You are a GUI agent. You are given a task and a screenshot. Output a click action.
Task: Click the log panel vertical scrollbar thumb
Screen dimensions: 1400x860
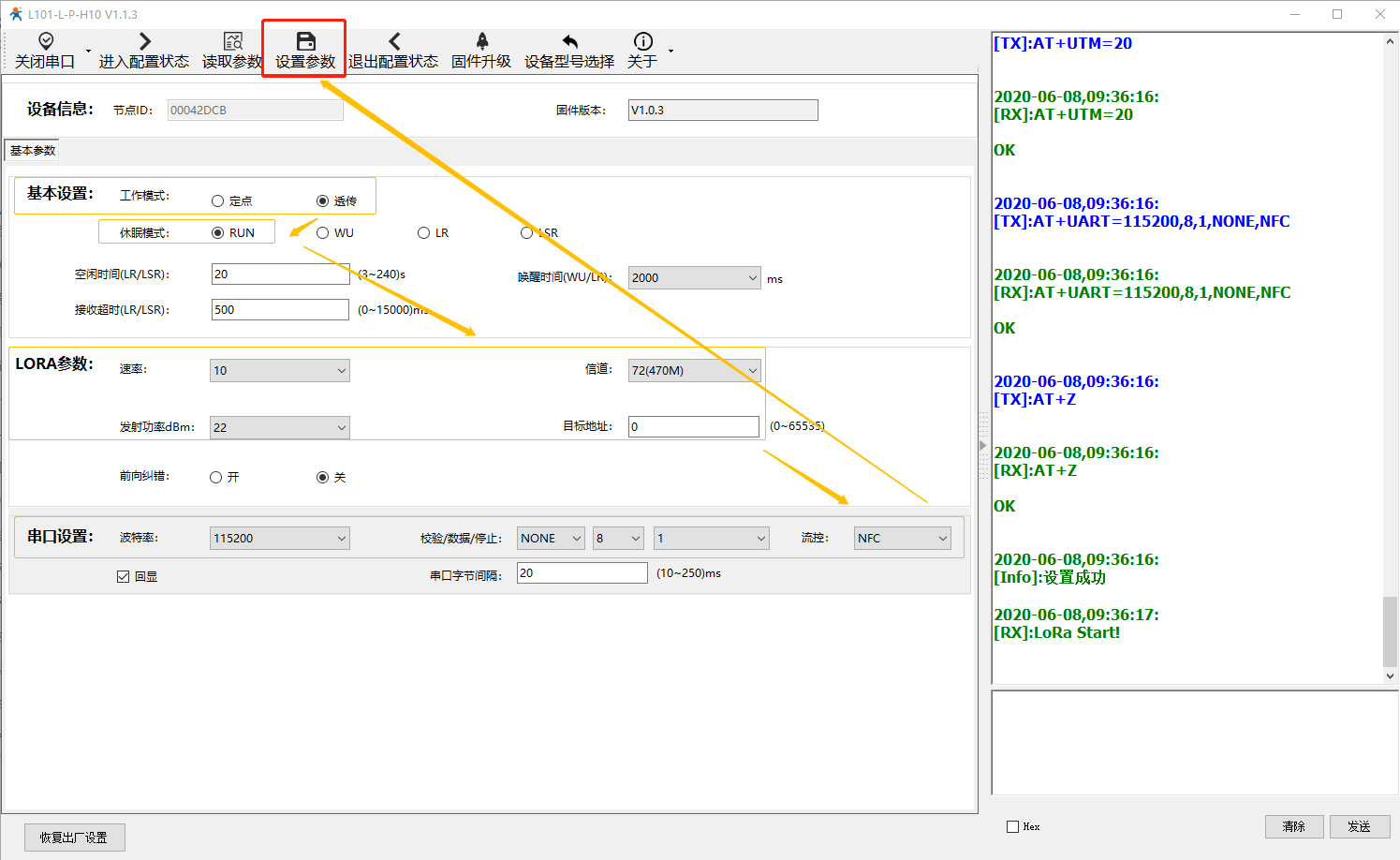1390,630
